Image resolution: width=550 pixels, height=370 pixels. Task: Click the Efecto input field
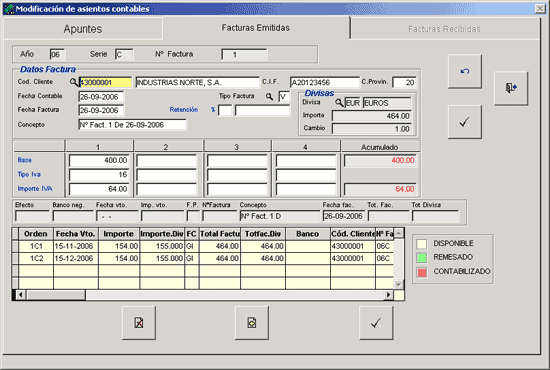(x=32, y=216)
